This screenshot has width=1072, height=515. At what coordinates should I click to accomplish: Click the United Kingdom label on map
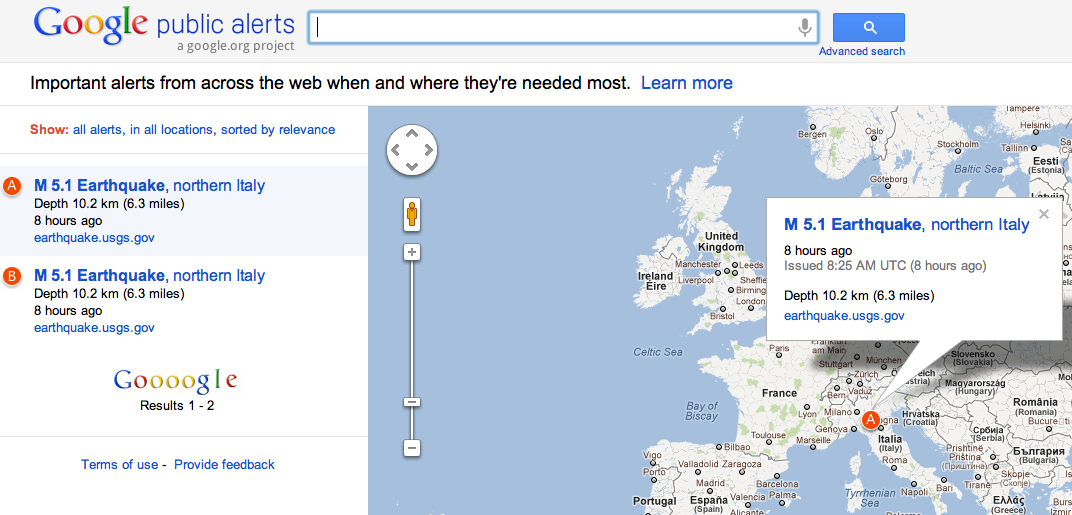(x=721, y=241)
